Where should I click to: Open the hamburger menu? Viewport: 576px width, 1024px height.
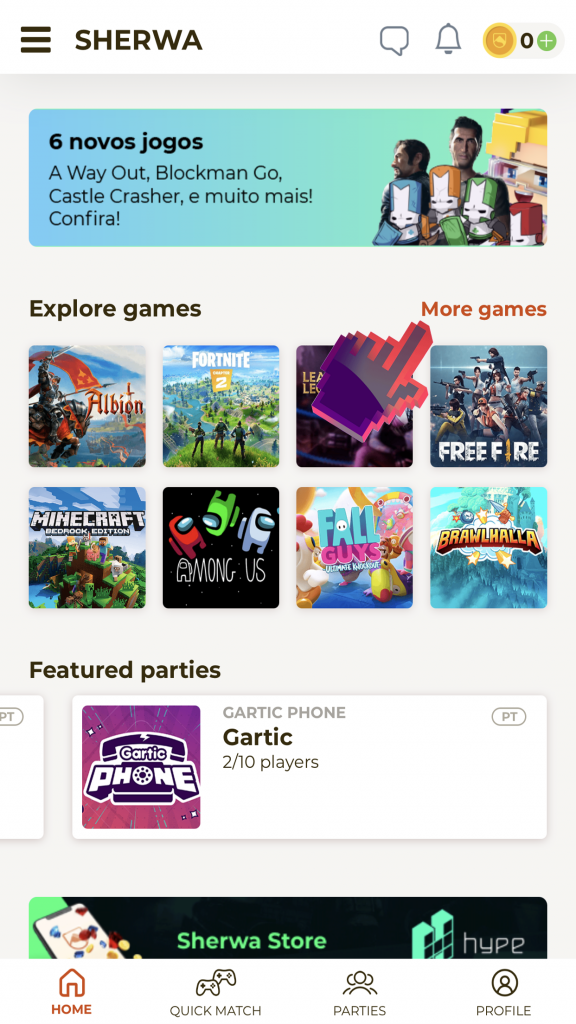coord(36,40)
